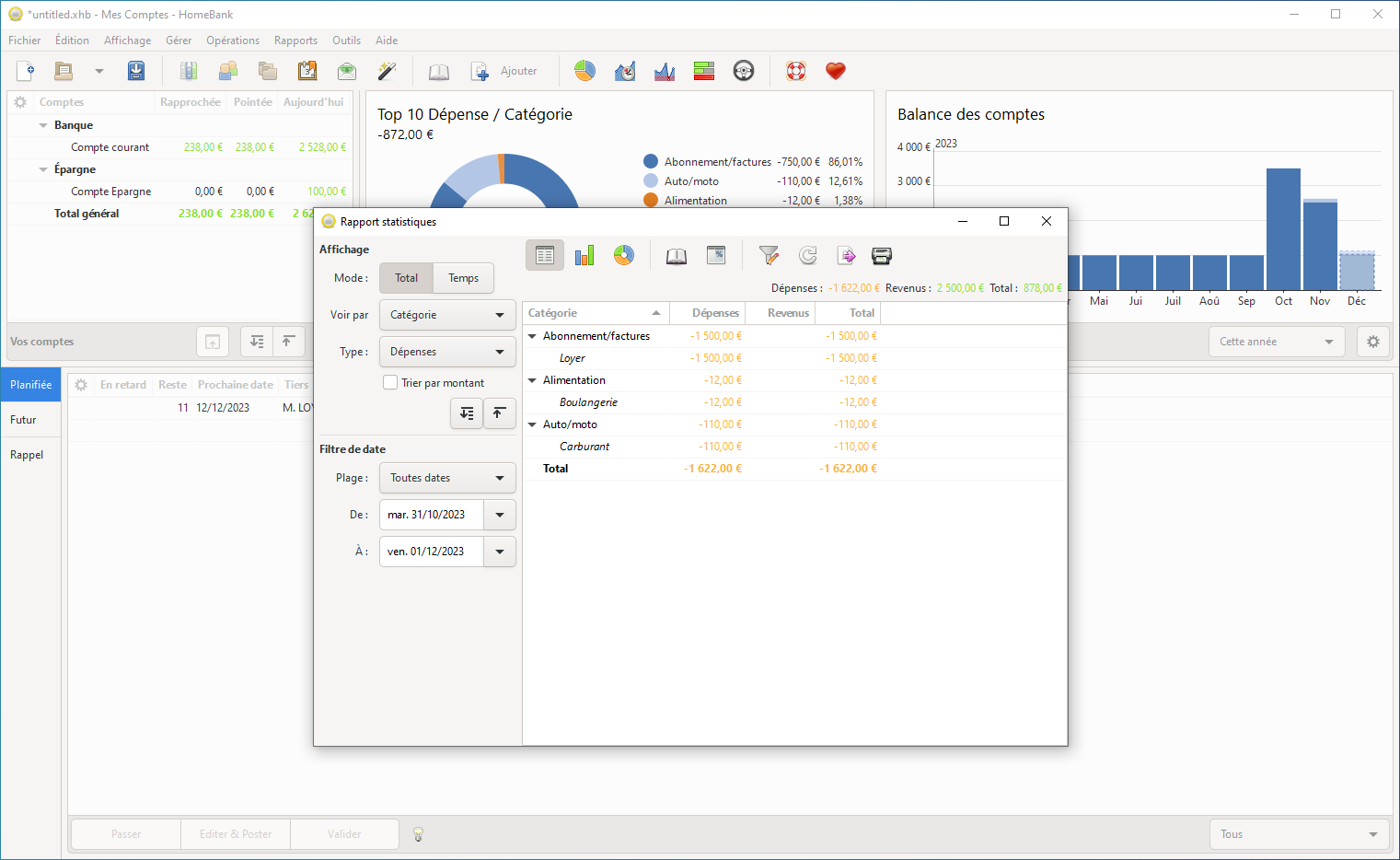Viewport: 1400px width, 860px height.
Task: Switch report to bar chart view
Action: (x=584, y=256)
